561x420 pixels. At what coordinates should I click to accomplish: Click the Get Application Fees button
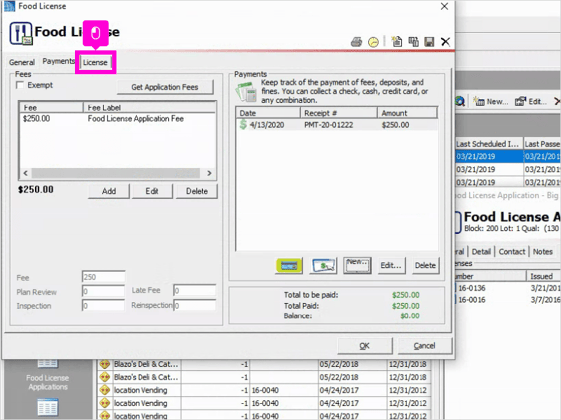coord(165,87)
